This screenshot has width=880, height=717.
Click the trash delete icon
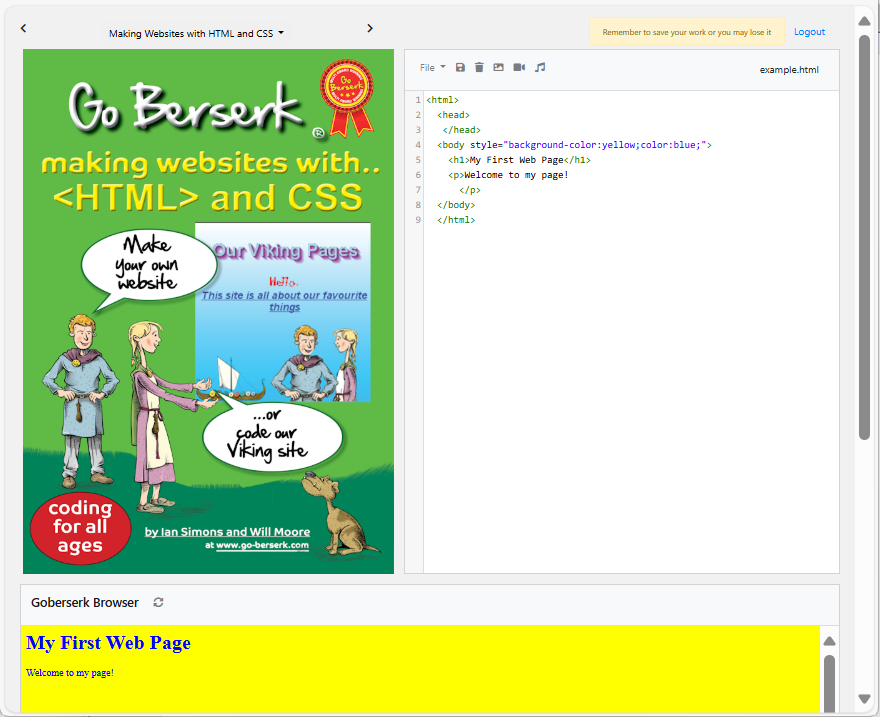pyautogui.click(x=479, y=67)
